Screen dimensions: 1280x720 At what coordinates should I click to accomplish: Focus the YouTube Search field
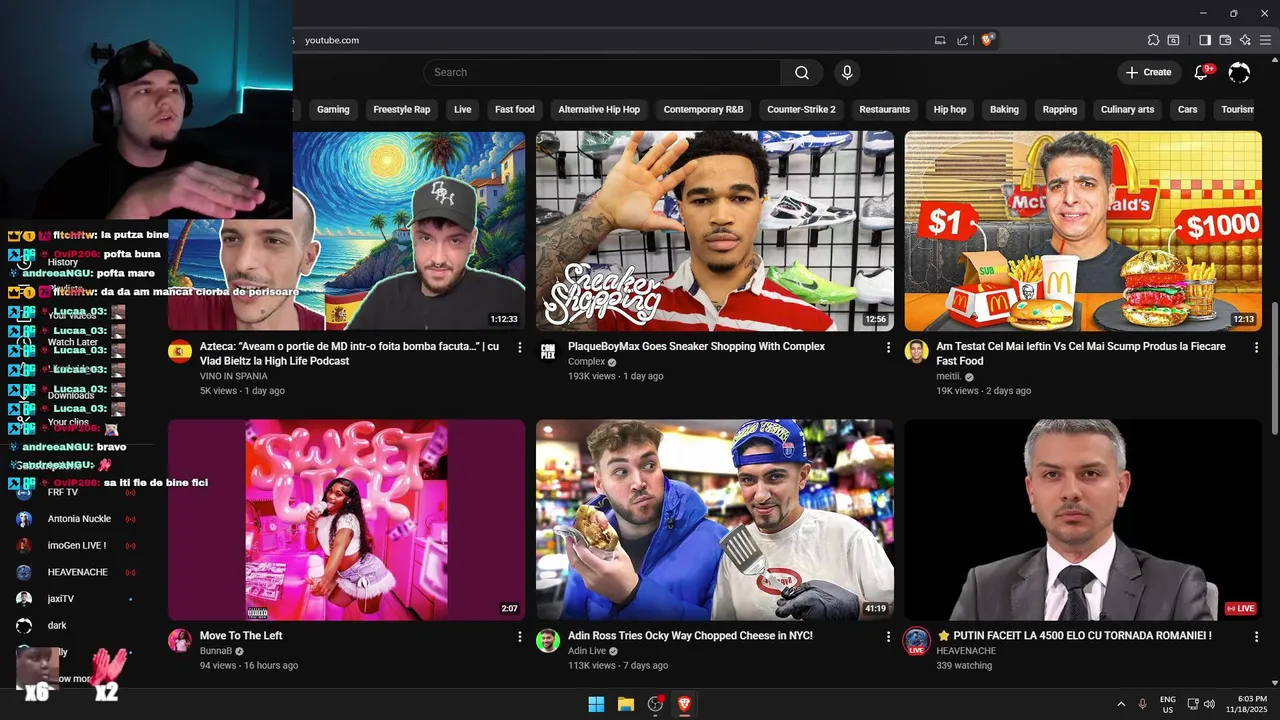click(x=602, y=72)
